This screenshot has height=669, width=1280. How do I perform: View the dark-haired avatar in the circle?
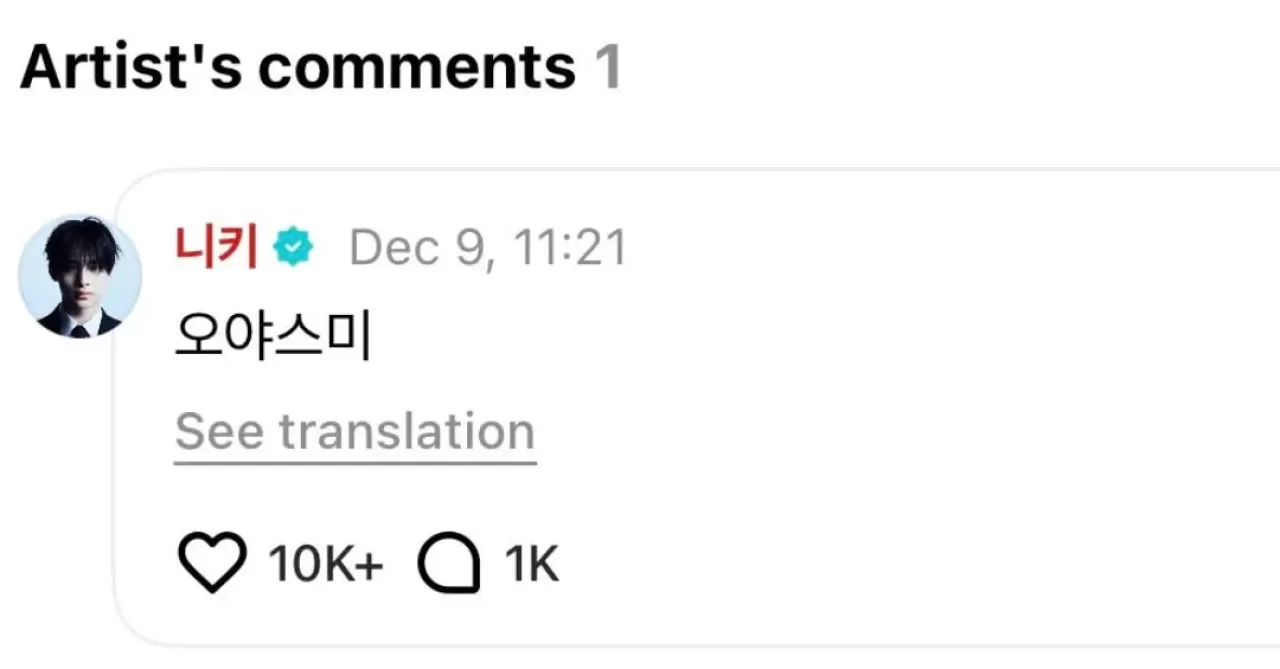point(80,276)
